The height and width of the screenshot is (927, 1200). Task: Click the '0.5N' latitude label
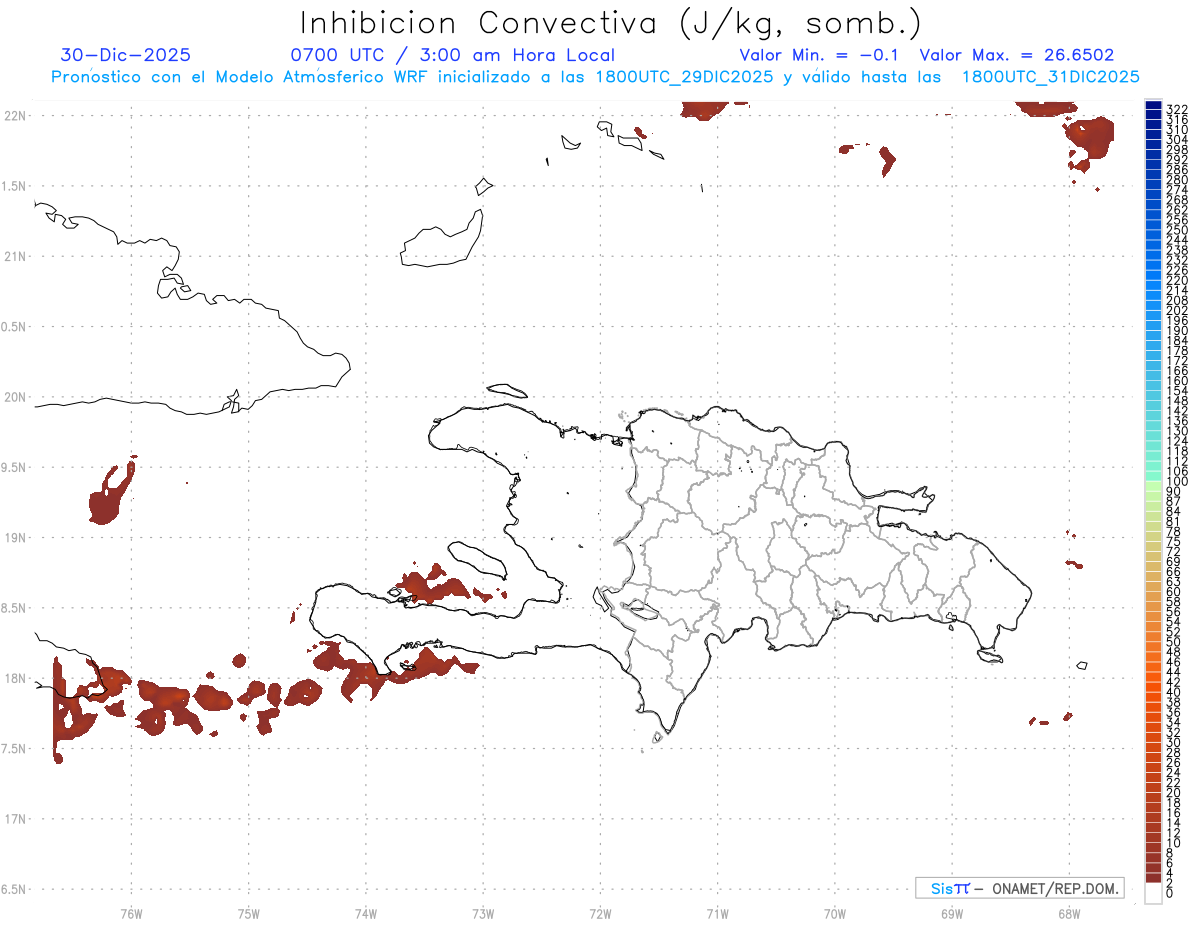(14, 326)
